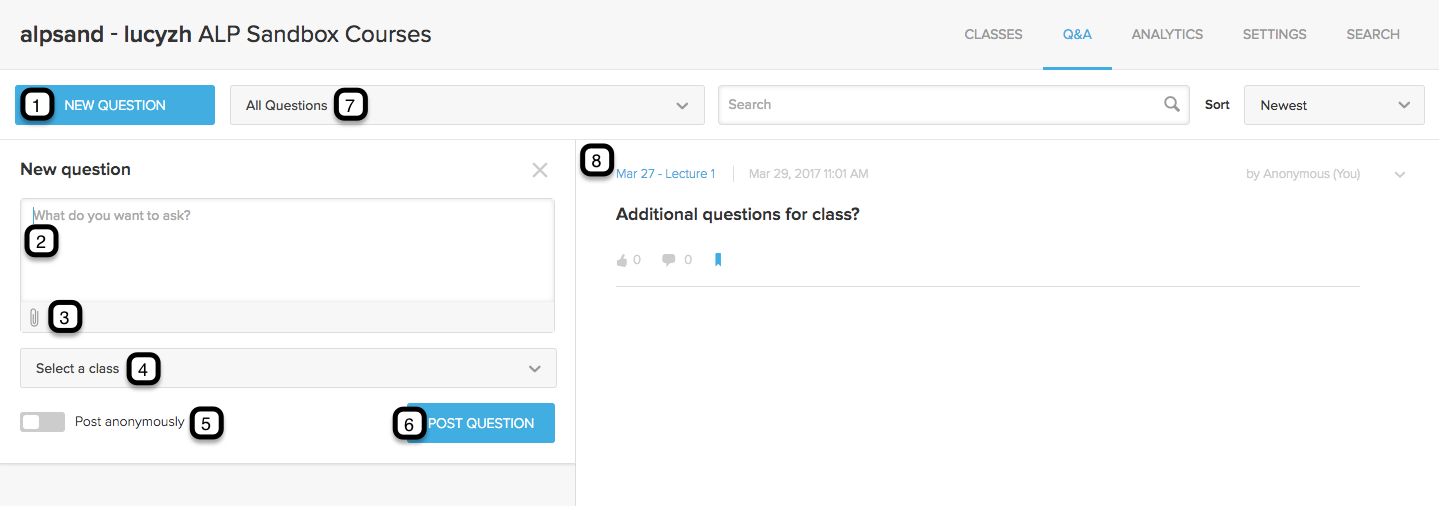Open the Mar 27 - Lecture 1 link
Screen dimensions: 1439x506
[665, 174]
